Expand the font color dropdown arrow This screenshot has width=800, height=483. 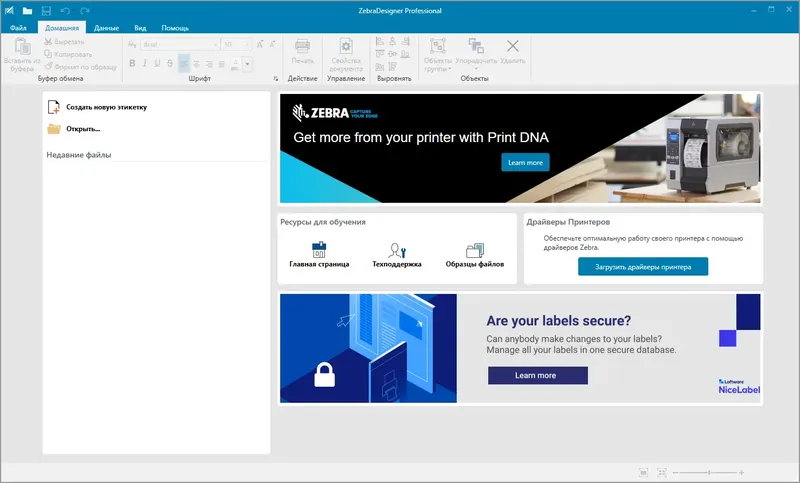click(x=247, y=64)
